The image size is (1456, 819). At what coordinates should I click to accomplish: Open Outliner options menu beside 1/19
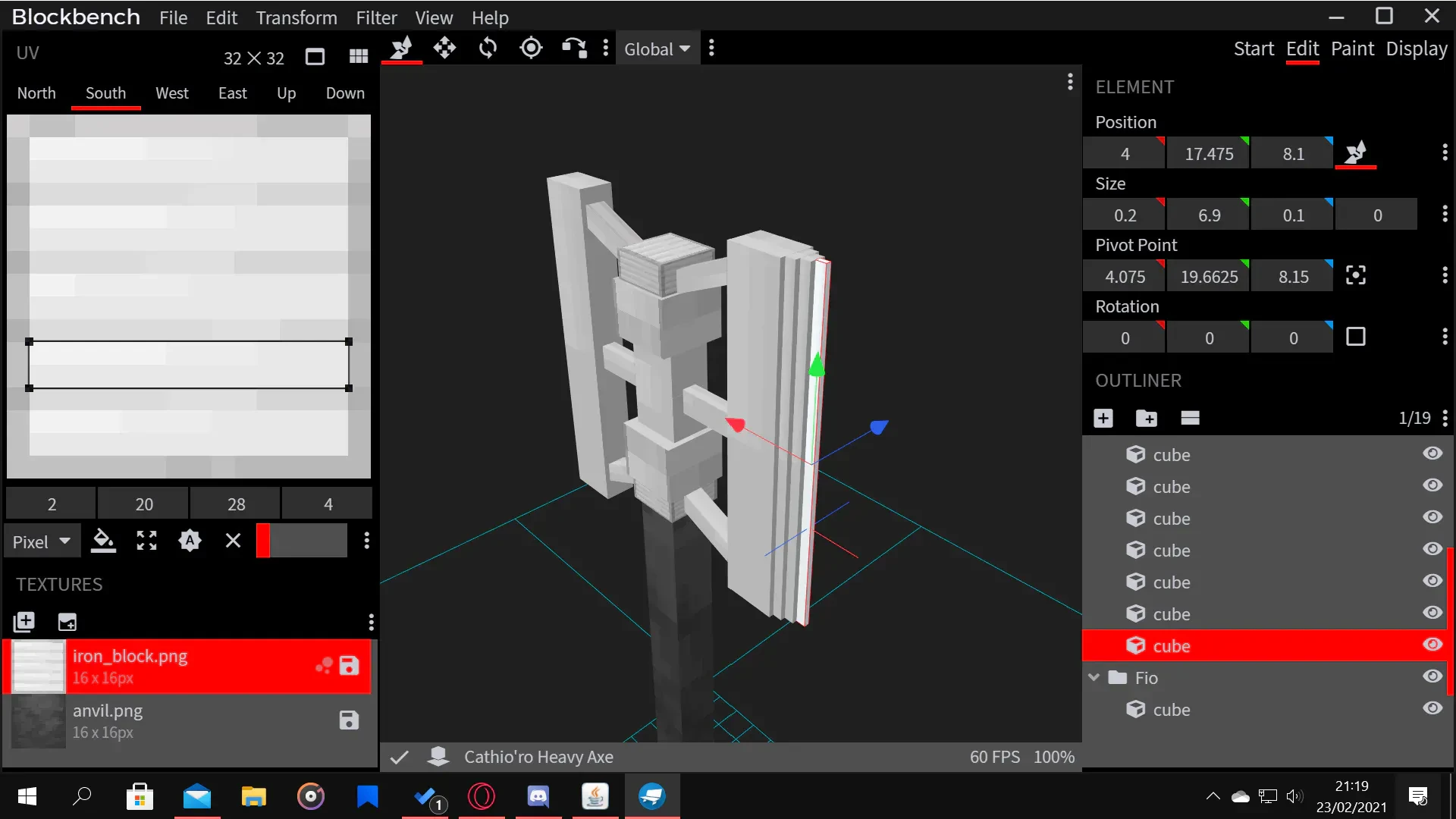(x=1445, y=418)
